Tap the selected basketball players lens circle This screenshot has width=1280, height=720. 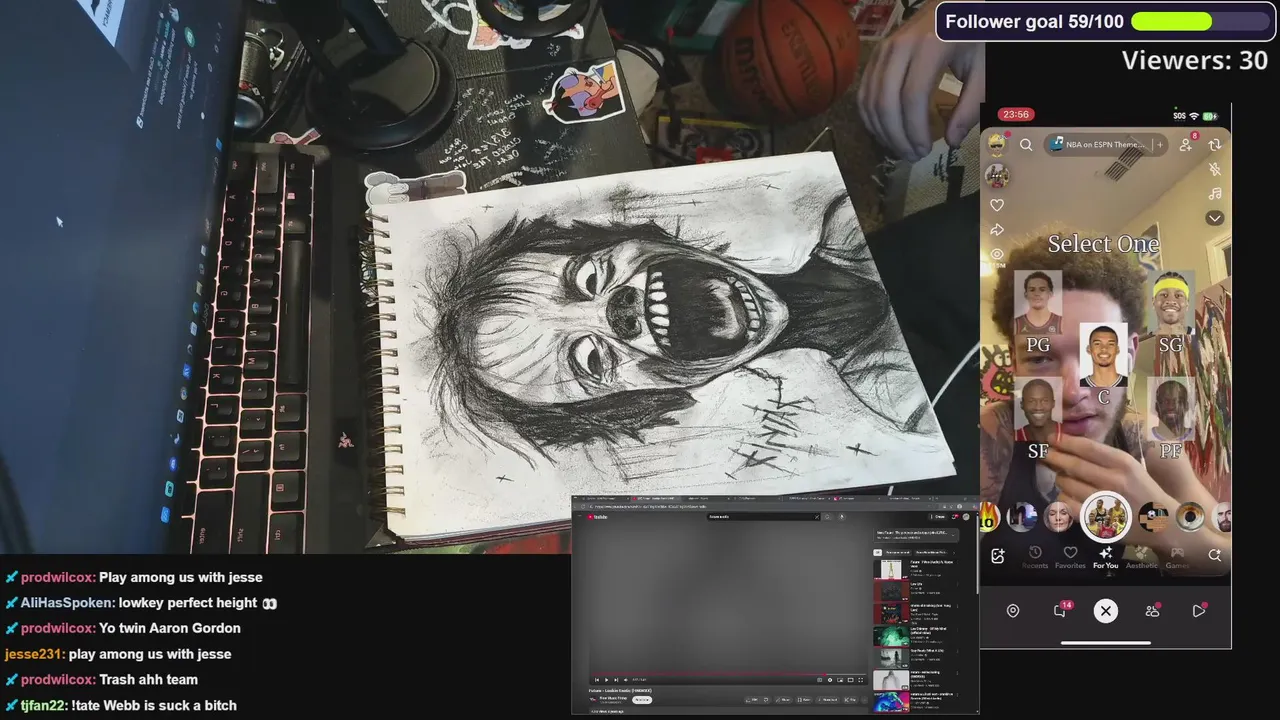(x=1105, y=517)
